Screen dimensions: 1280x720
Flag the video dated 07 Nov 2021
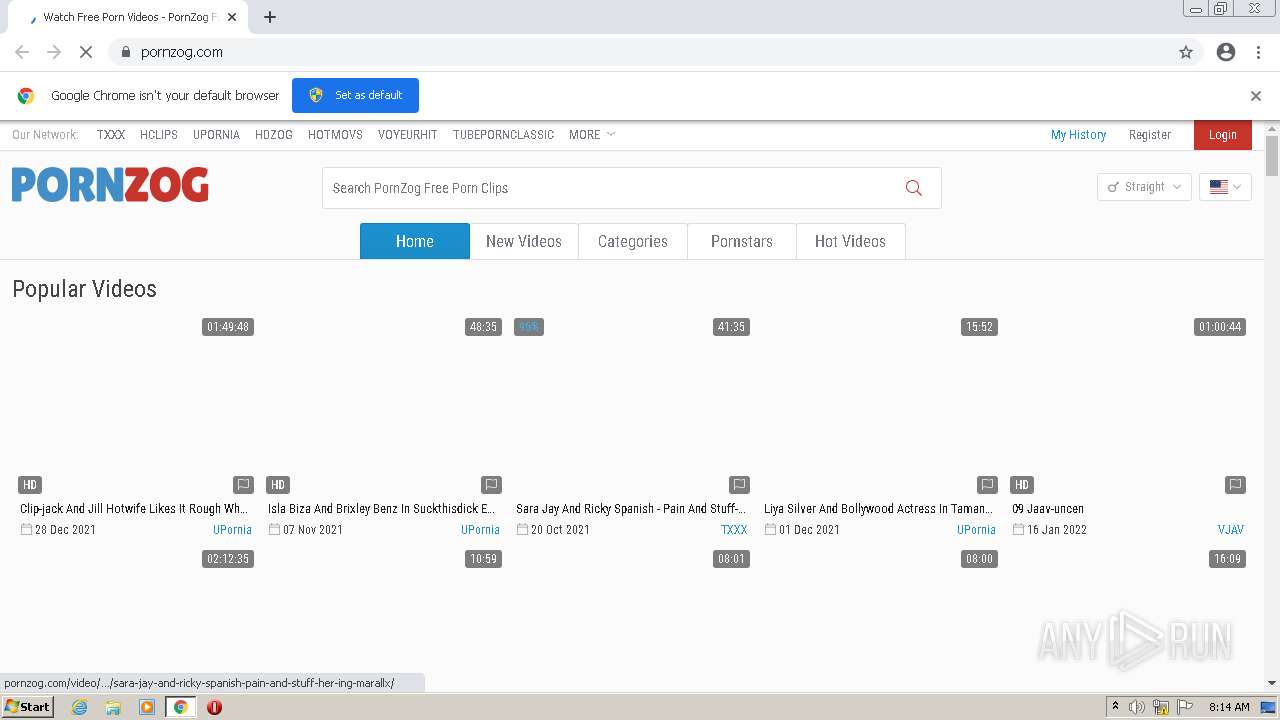click(x=491, y=485)
